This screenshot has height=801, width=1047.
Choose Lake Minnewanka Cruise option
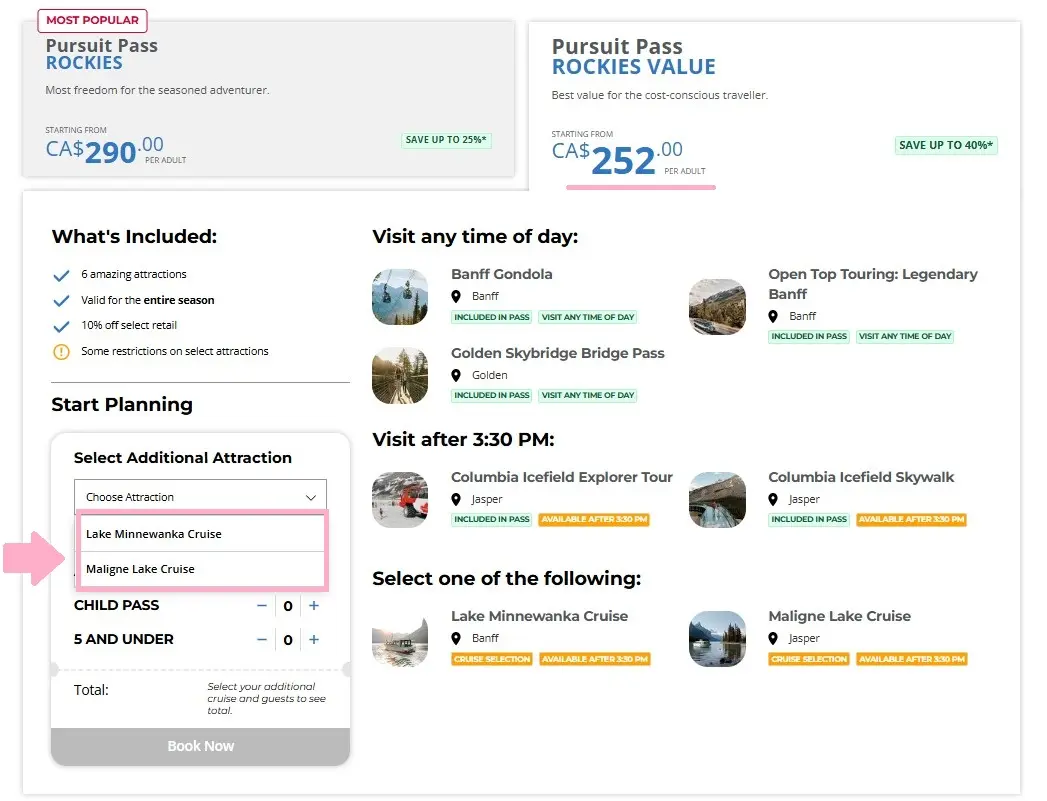[x=202, y=534]
